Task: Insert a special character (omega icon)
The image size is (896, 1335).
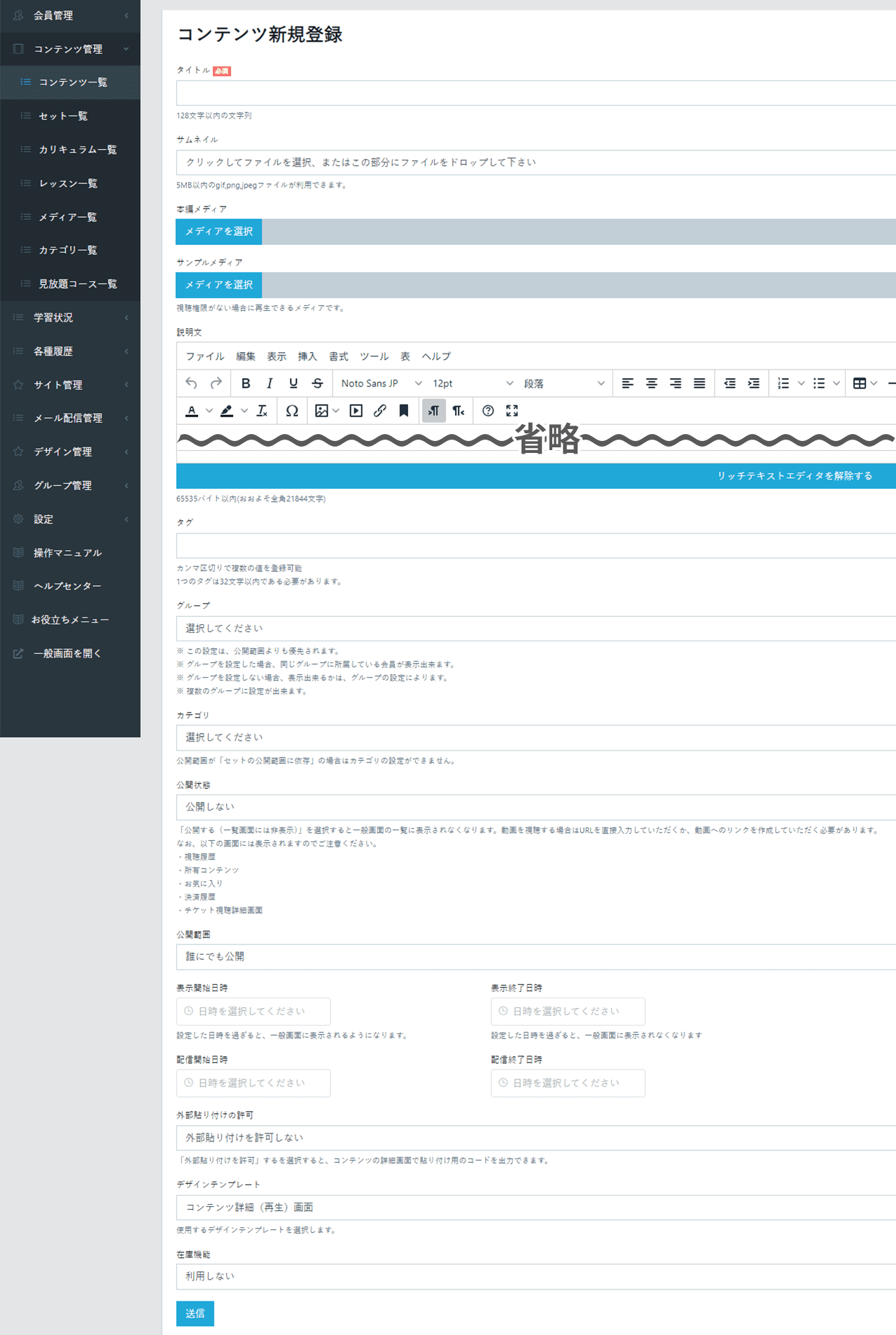Action: point(292,411)
